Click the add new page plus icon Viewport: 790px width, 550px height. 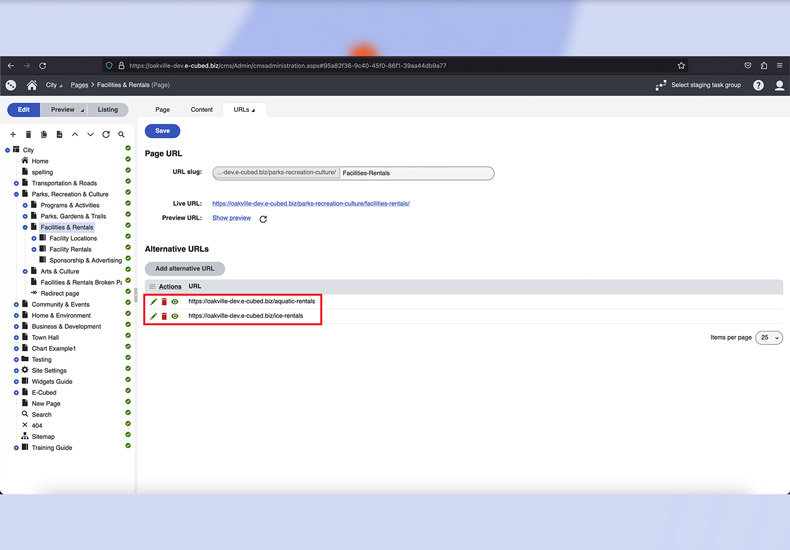point(13,134)
